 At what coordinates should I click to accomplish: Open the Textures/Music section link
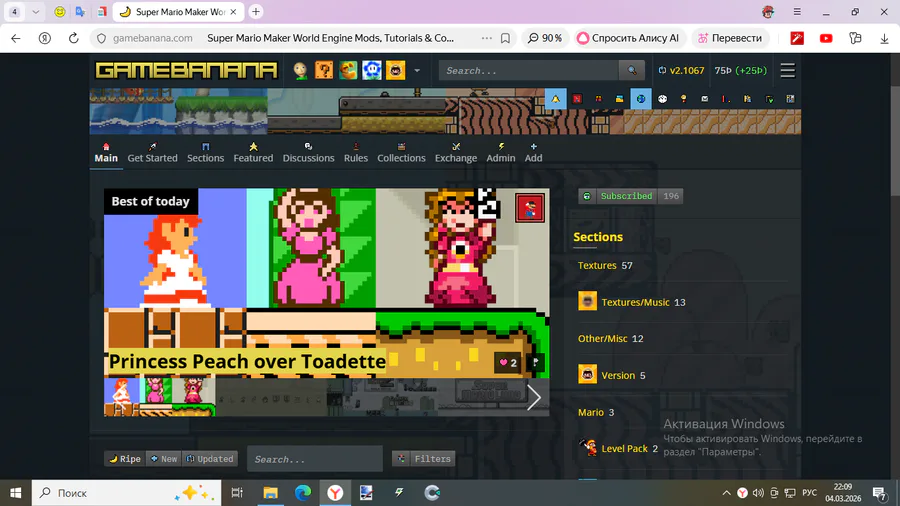click(x=635, y=302)
